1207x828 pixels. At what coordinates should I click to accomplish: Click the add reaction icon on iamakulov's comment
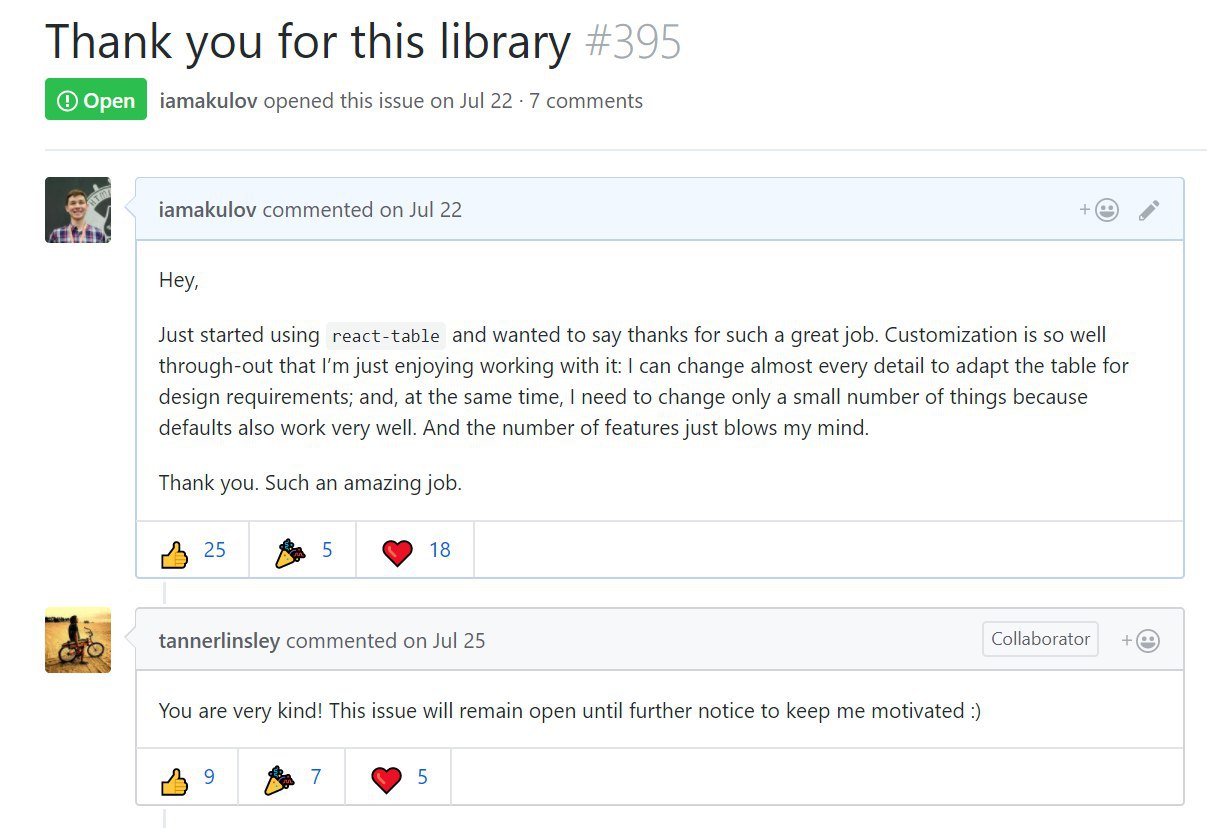pos(1099,210)
